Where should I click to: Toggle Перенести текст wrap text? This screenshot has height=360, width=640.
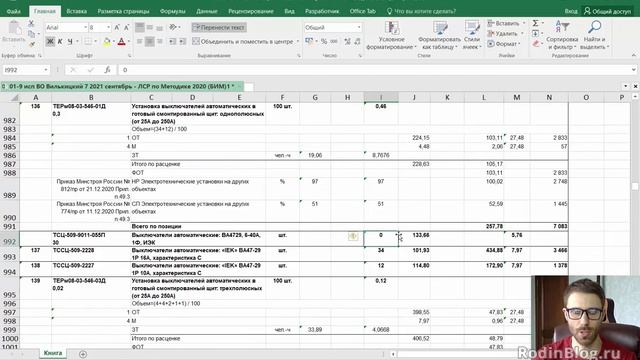[219, 27]
